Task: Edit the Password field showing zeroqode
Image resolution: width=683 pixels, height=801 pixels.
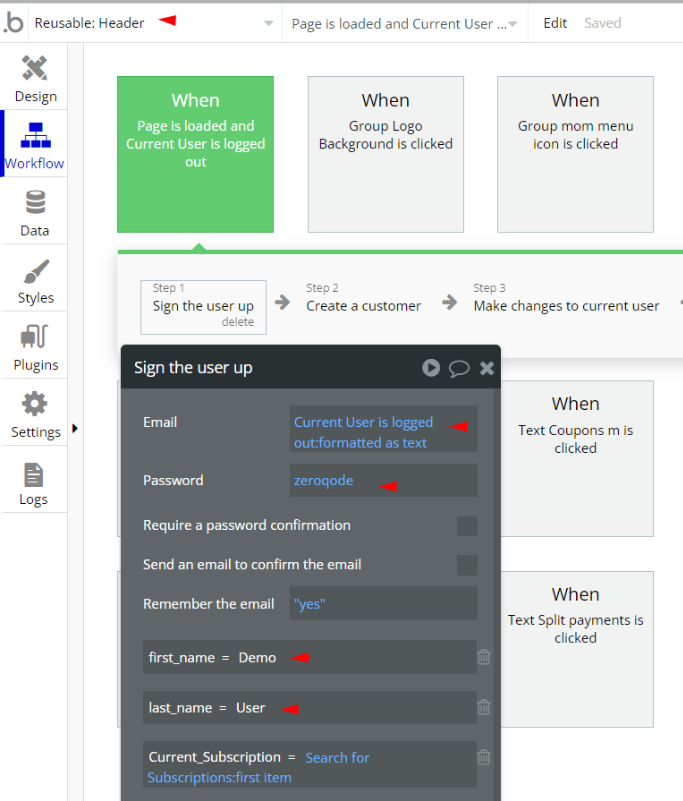Action: pyautogui.click(x=383, y=480)
